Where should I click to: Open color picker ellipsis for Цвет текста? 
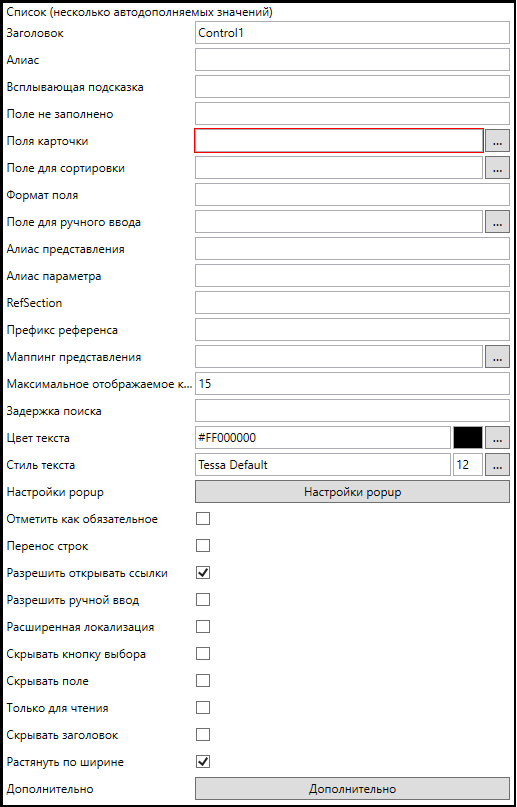coord(497,438)
